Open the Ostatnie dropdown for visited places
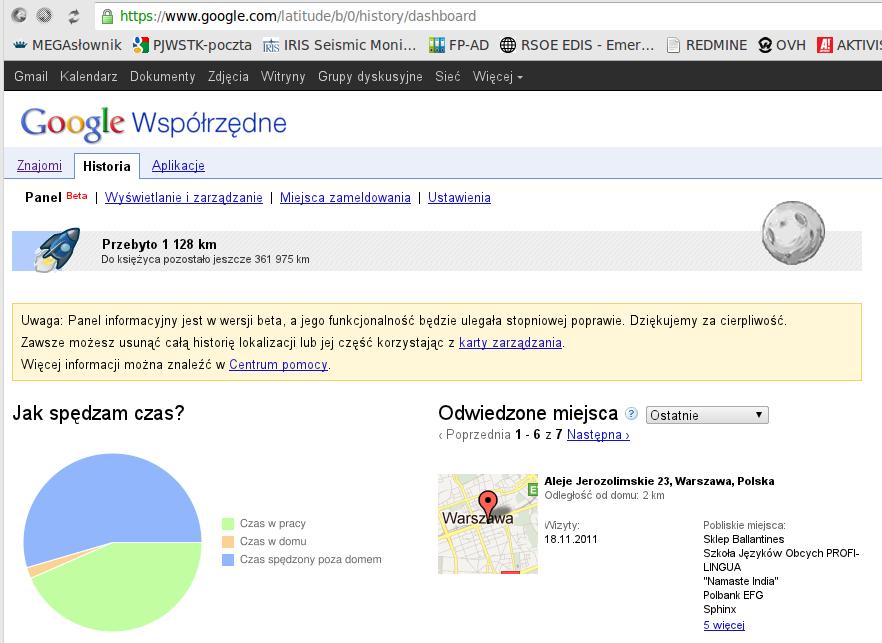Viewport: 882px width, 643px height. pyautogui.click(x=707, y=415)
